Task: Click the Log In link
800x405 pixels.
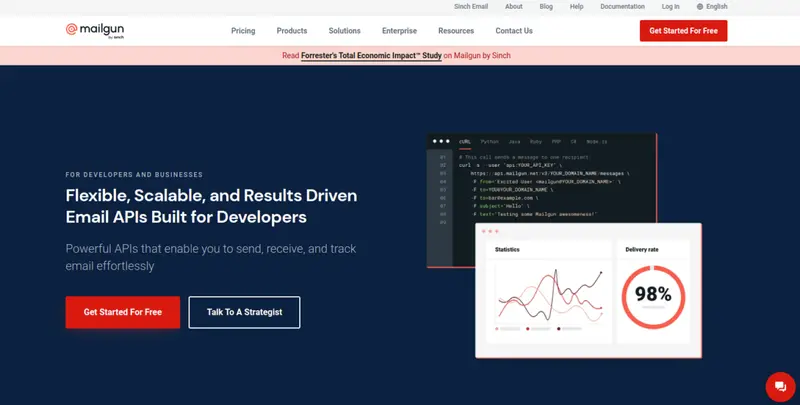Action: pyautogui.click(x=670, y=6)
